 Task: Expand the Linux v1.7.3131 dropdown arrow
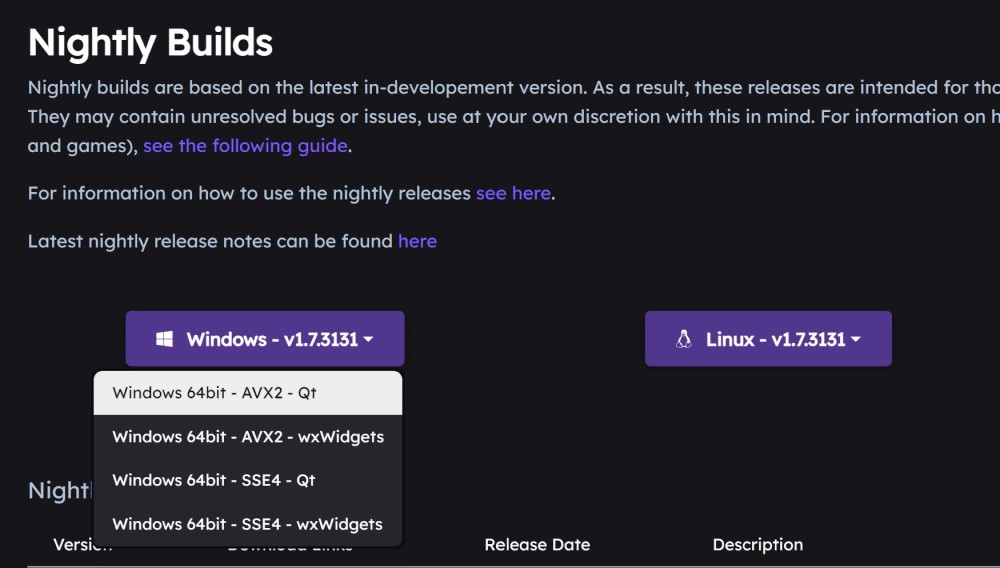point(856,340)
